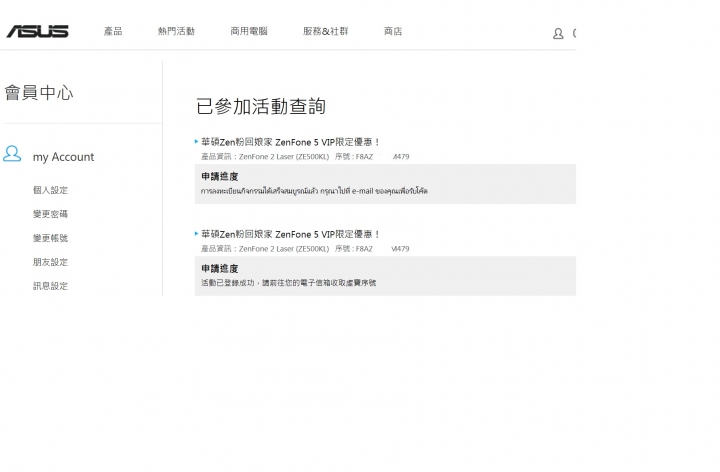Go to 個人設定 settings
This screenshot has width=720, height=472.
click(51, 190)
